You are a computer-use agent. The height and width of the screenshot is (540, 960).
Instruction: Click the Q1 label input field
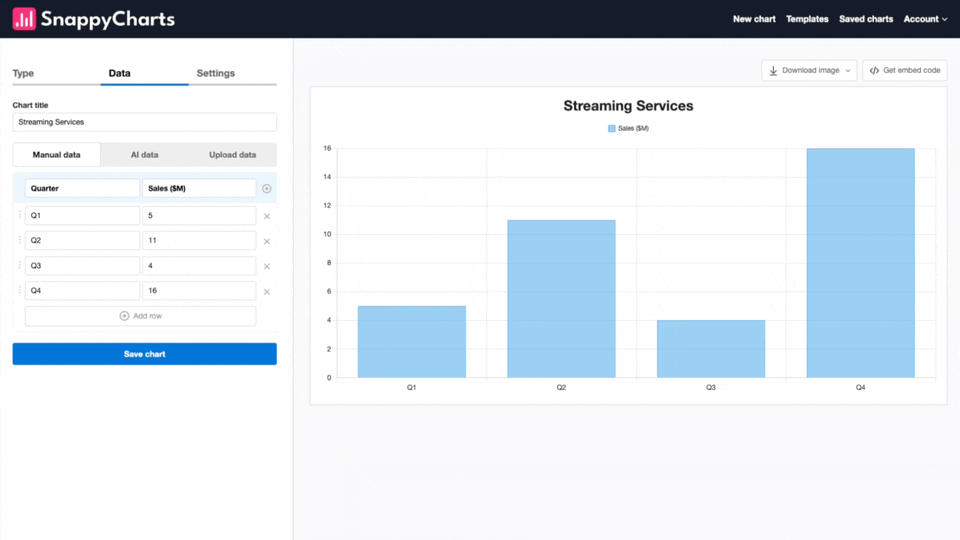82,216
